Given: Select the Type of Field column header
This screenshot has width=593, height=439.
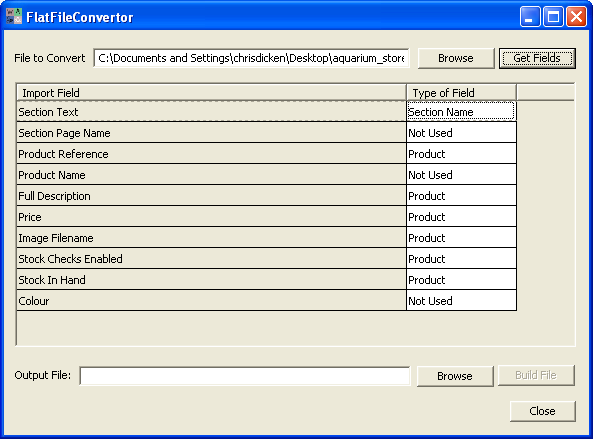Looking at the screenshot, I should pyautogui.click(x=461, y=93).
